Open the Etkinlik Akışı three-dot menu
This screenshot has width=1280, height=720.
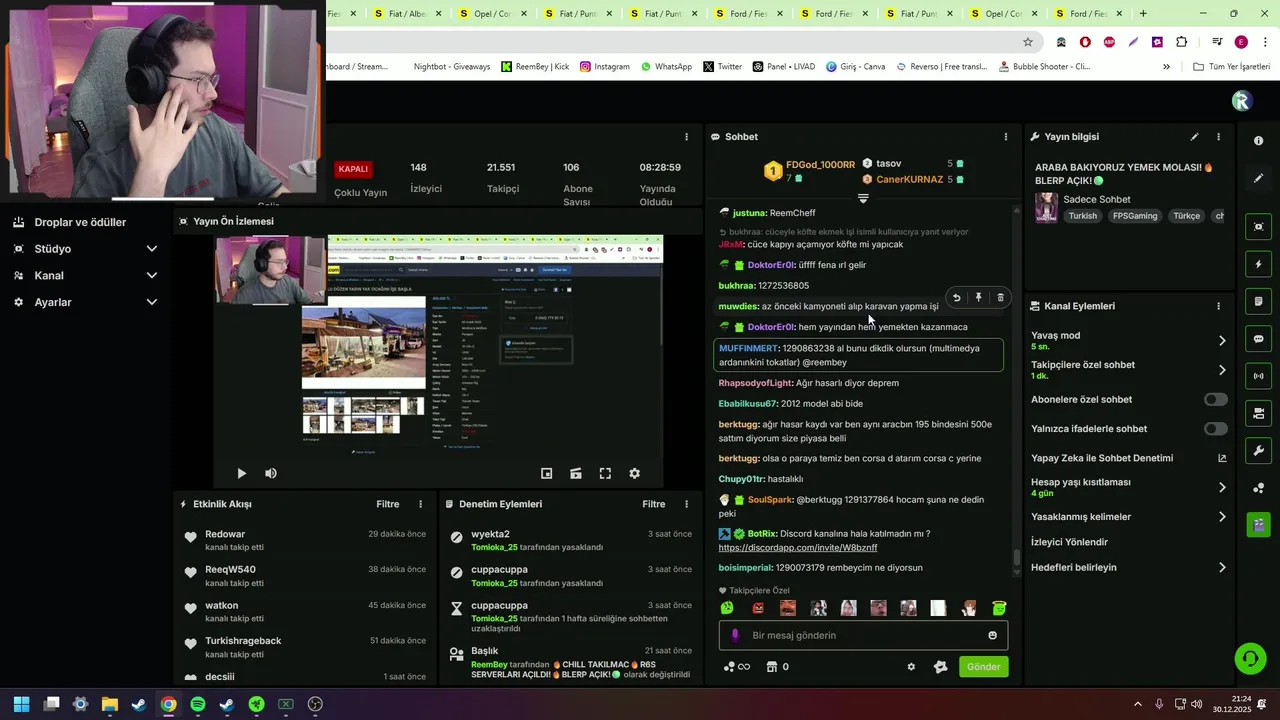[x=420, y=504]
